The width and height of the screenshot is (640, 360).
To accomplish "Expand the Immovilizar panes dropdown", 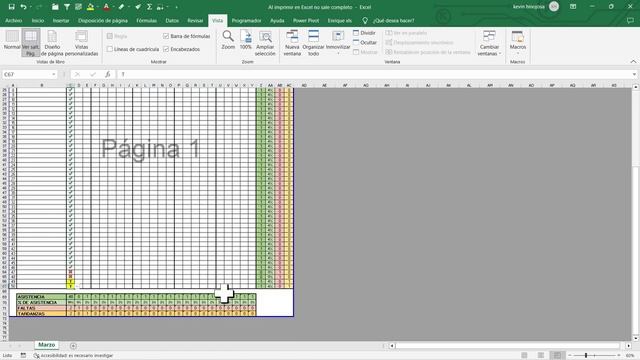I will click(x=338, y=53).
